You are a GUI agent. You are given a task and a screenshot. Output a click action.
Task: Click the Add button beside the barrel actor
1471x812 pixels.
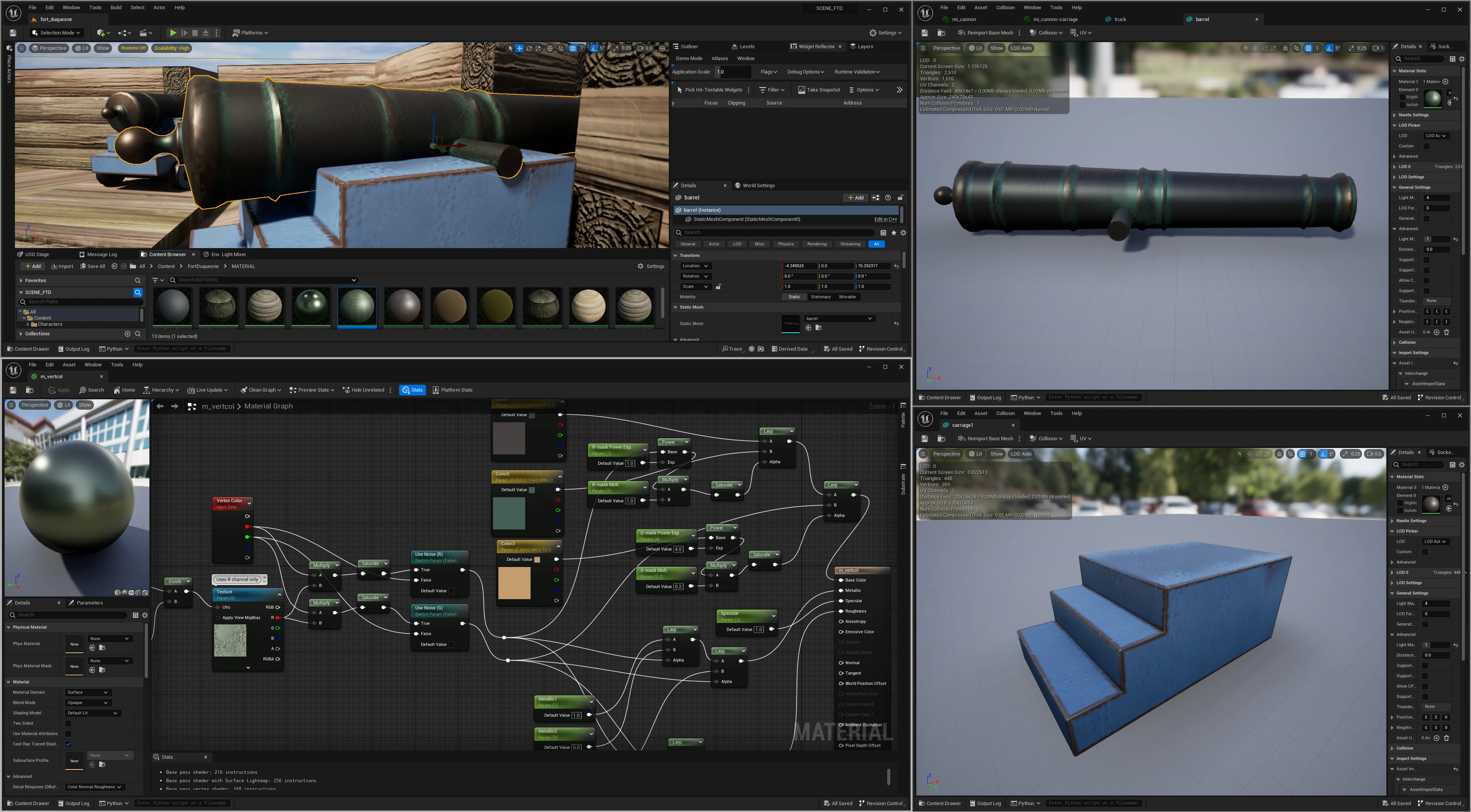pyautogui.click(x=855, y=198)
